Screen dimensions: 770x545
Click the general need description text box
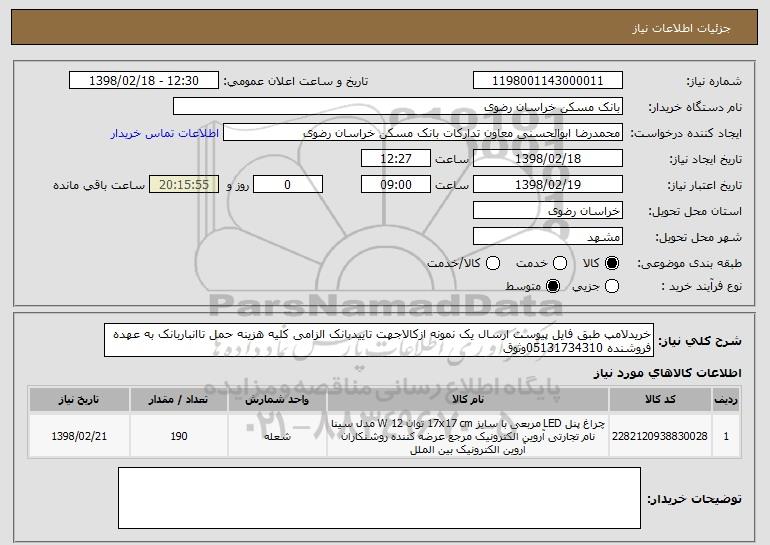[x=379, y=340]
